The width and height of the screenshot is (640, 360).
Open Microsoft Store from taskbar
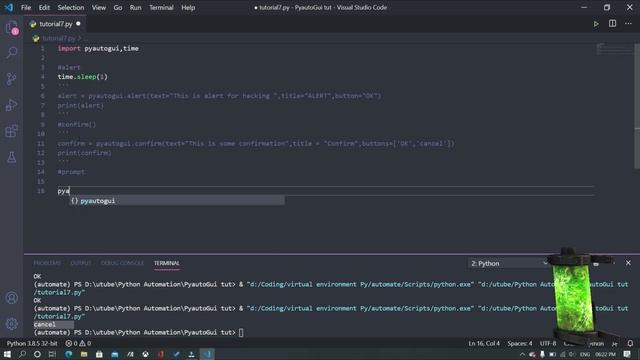[99, 354]
